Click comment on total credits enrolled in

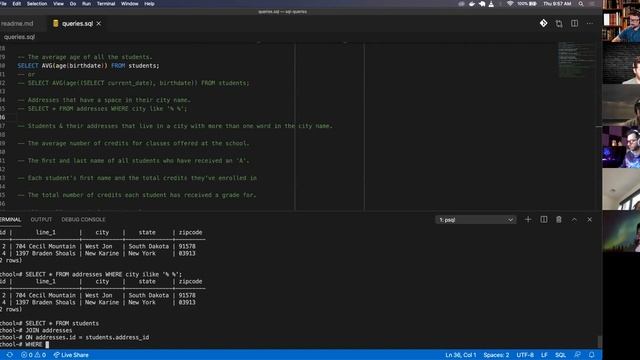click(137, 178)
